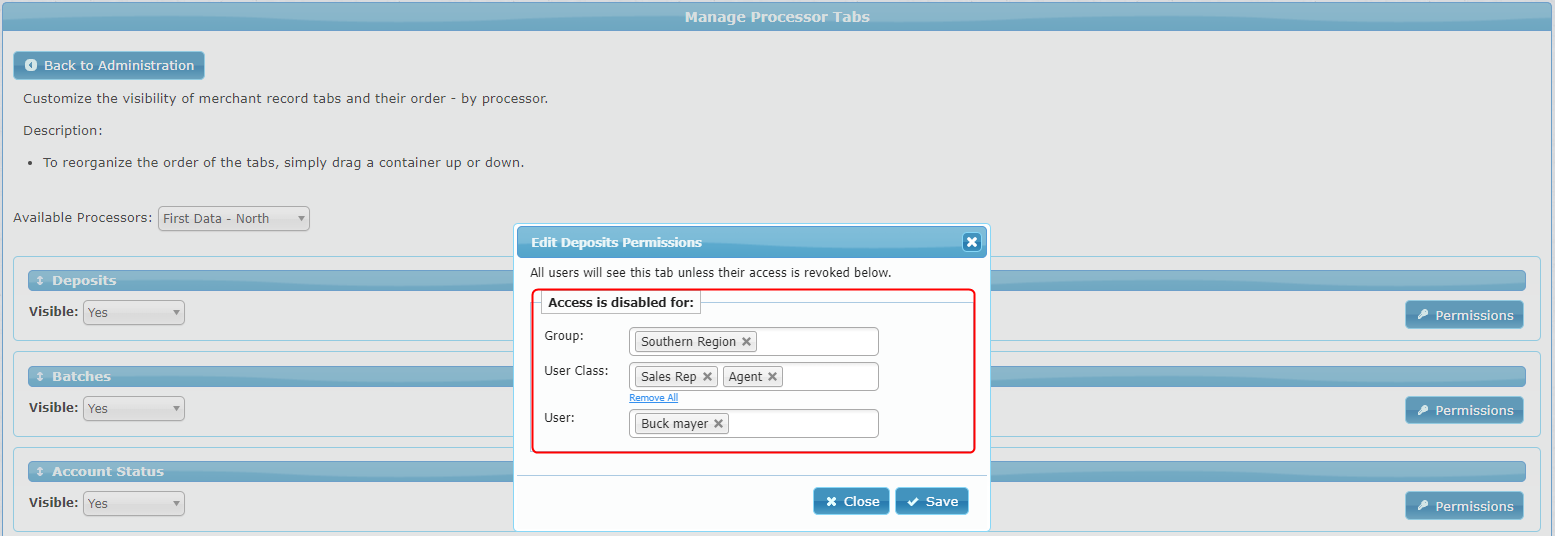Click key icon on Batches Permissions button

[1422, 410]
